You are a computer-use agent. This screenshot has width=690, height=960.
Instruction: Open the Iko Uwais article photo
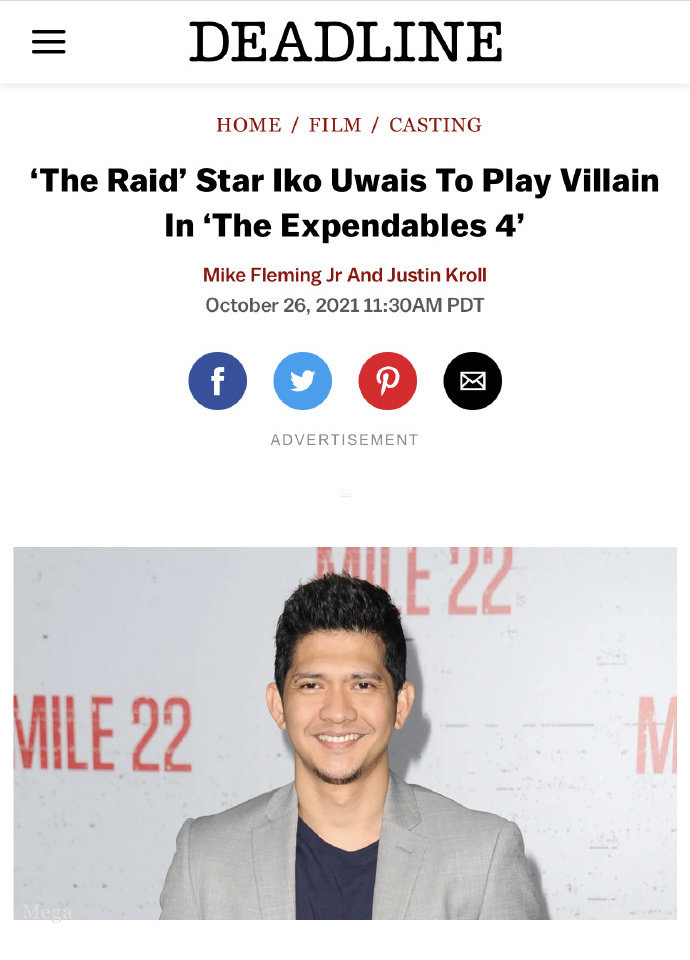pyautogui.click(x=345, y=733)
